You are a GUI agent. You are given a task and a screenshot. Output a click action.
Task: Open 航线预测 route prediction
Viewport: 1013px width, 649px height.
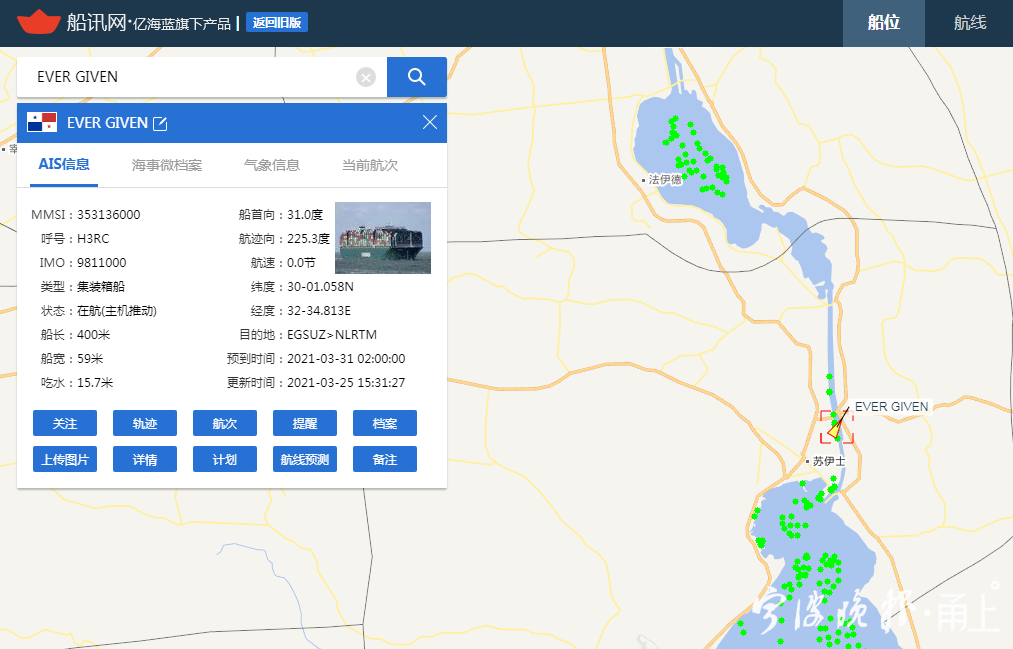305,459
